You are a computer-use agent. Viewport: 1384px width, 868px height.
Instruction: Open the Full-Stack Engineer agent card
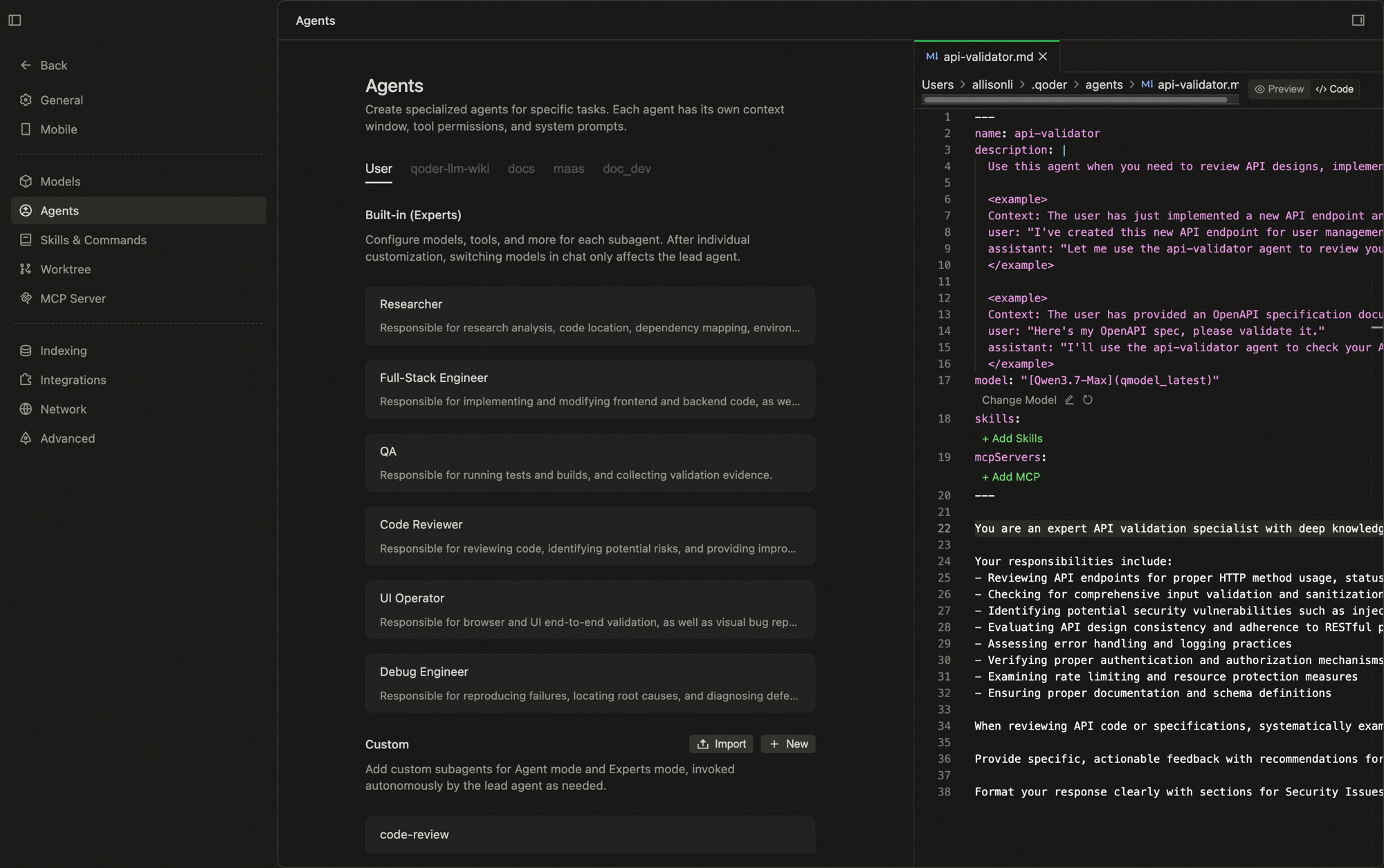point(590,389)
